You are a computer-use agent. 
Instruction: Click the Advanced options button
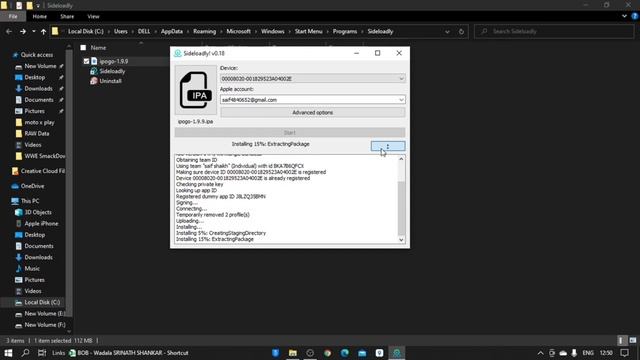tap(313, 112)
